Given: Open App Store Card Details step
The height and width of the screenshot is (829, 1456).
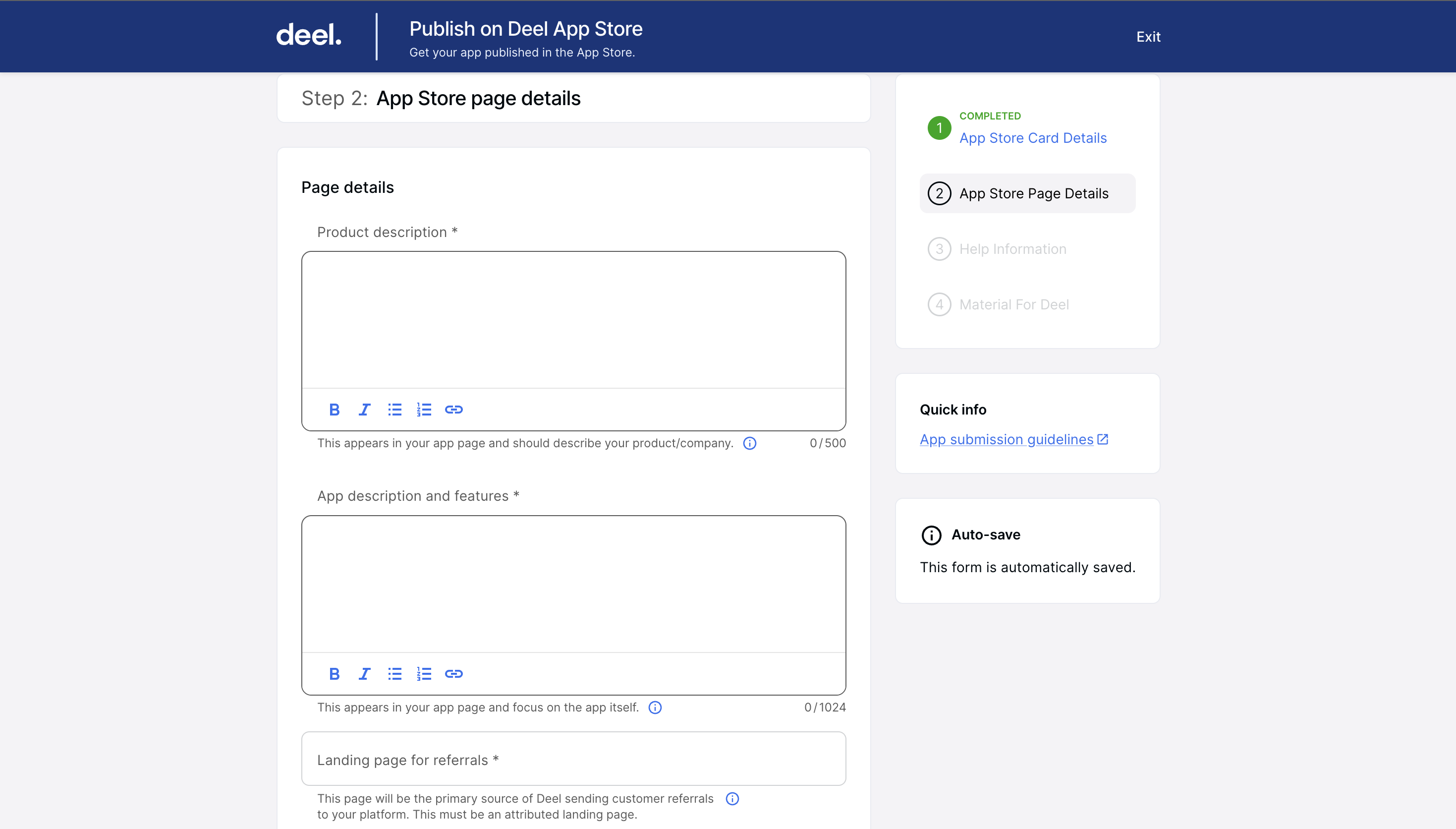Looking at the screenshot, I should tap(1033, 138).
